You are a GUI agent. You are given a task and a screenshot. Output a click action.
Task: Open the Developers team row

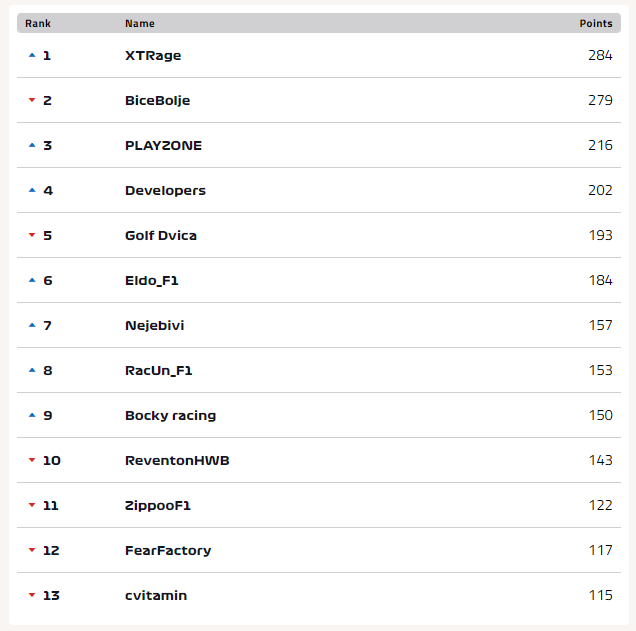pos(319,190)
